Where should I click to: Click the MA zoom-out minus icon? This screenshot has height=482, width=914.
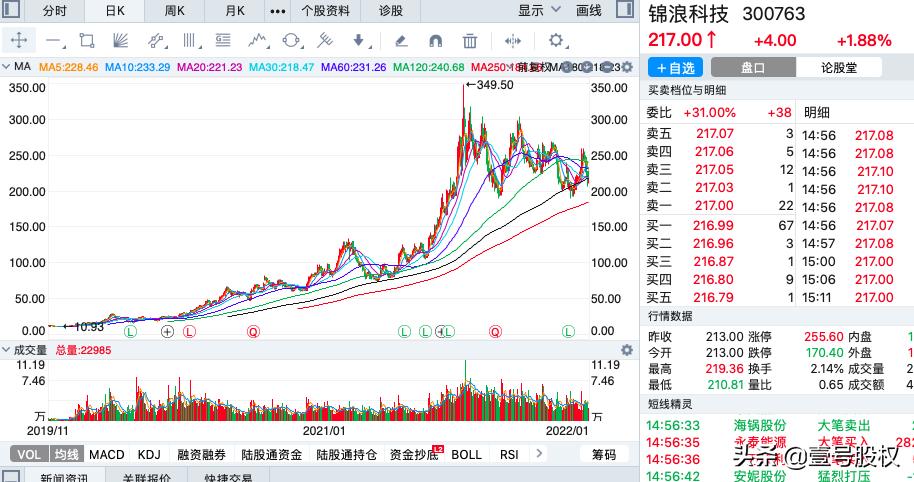607,67
